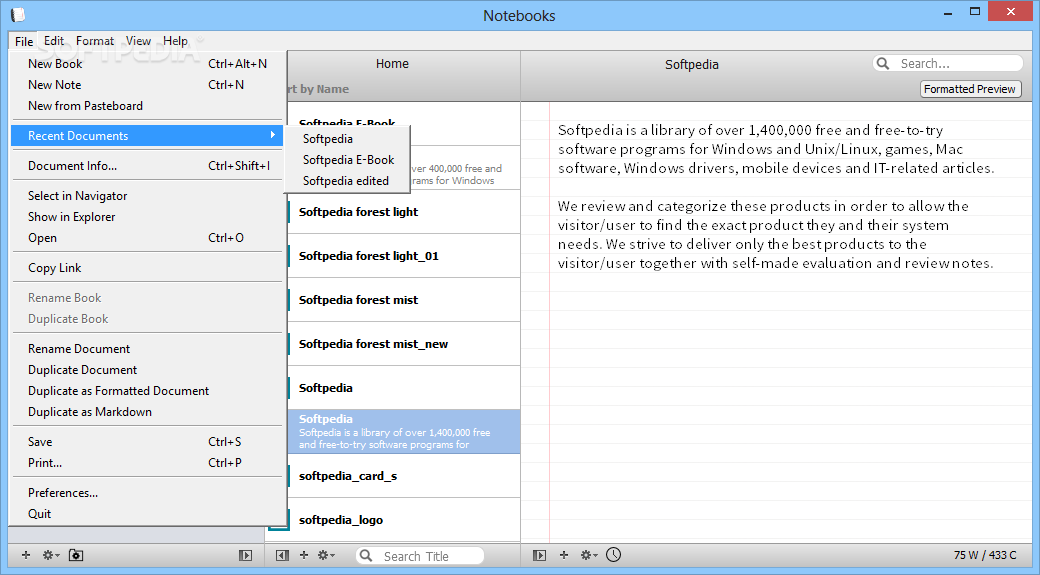Select the Open menu entry
Image resolution: width=1040 pixels, height=575 pixels.
point(148,238)
